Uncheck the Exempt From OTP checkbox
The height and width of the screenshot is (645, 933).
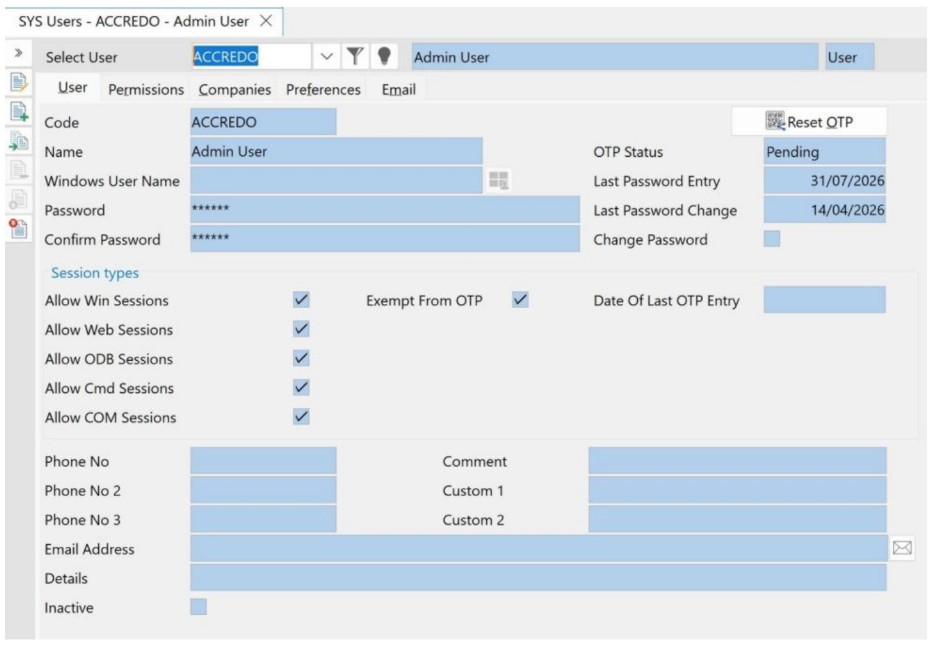tap(520, 299)
